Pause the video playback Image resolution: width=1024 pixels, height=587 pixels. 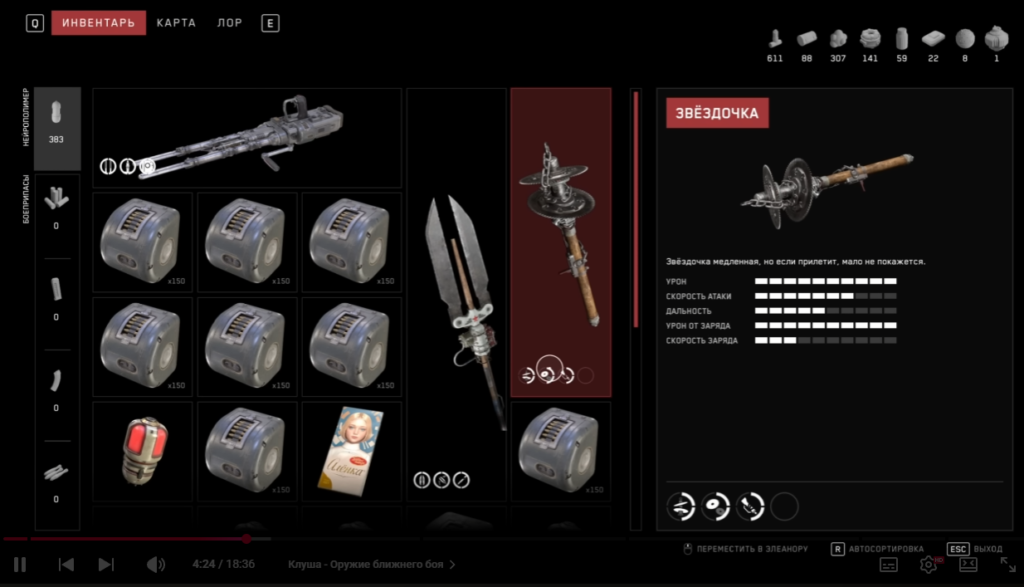20,565
